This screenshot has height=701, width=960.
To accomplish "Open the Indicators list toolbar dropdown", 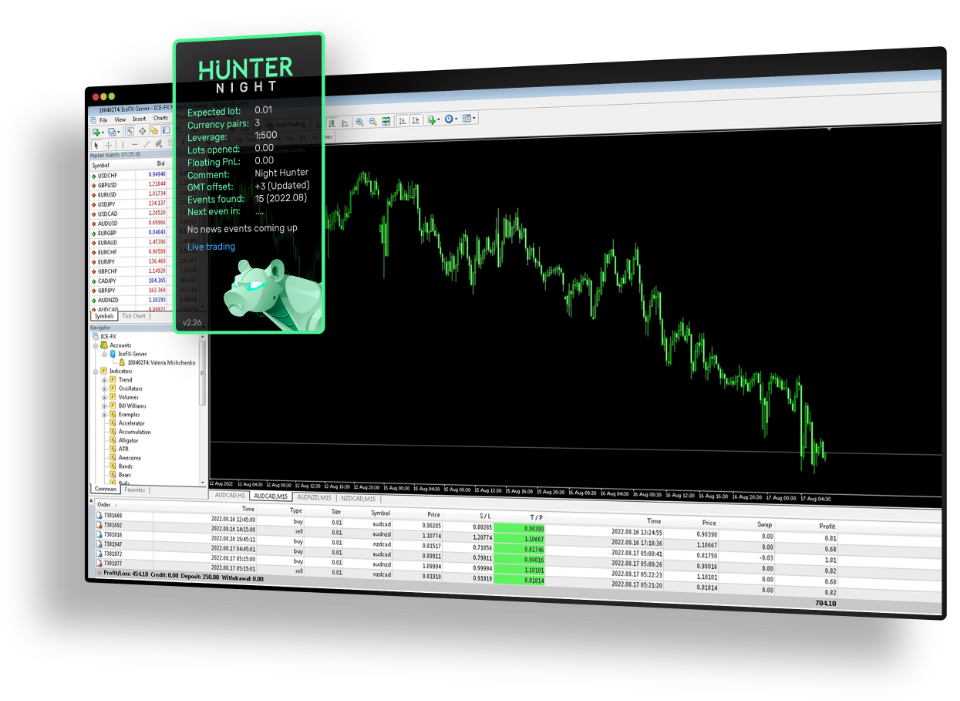I will click(433, 120).
